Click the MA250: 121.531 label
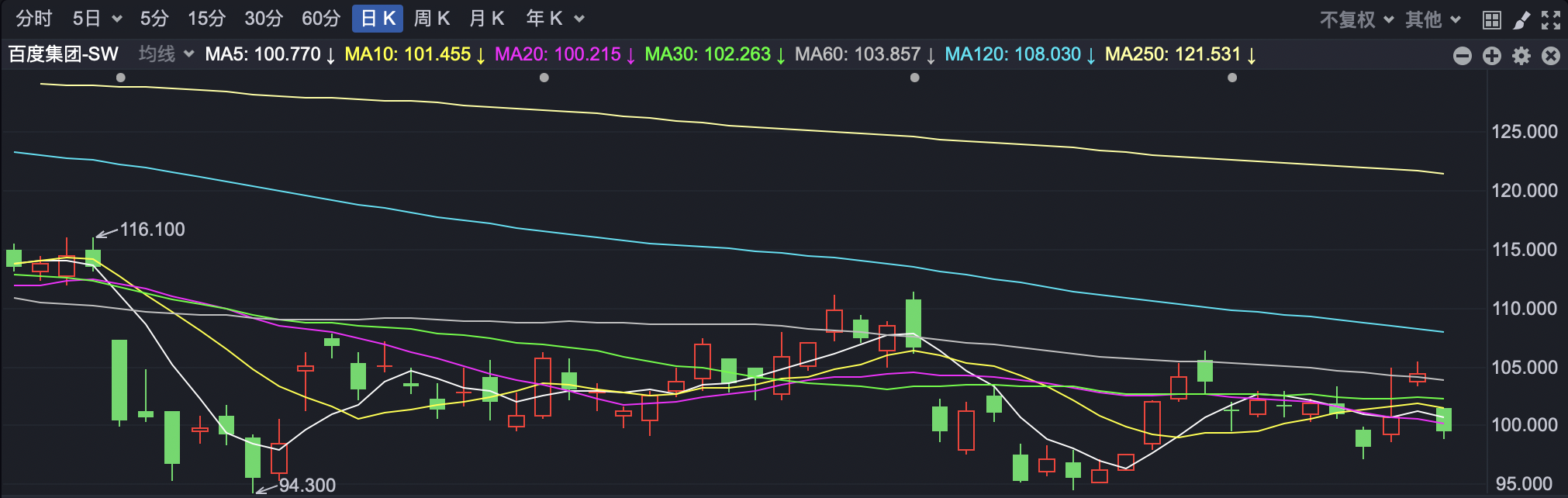This screenshot has width=1568, height=498. 1181,54
